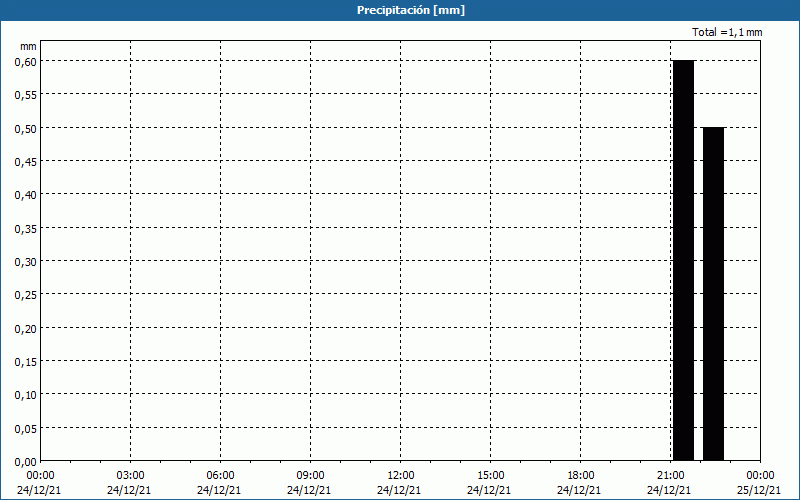Click the Precipitación [mm] title
The height and width of the screenshot is (500, 800).
411,10
